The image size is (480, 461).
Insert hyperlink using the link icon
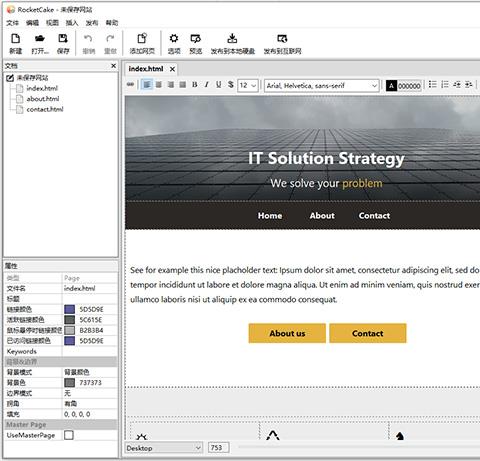click(x=131, y=85)
